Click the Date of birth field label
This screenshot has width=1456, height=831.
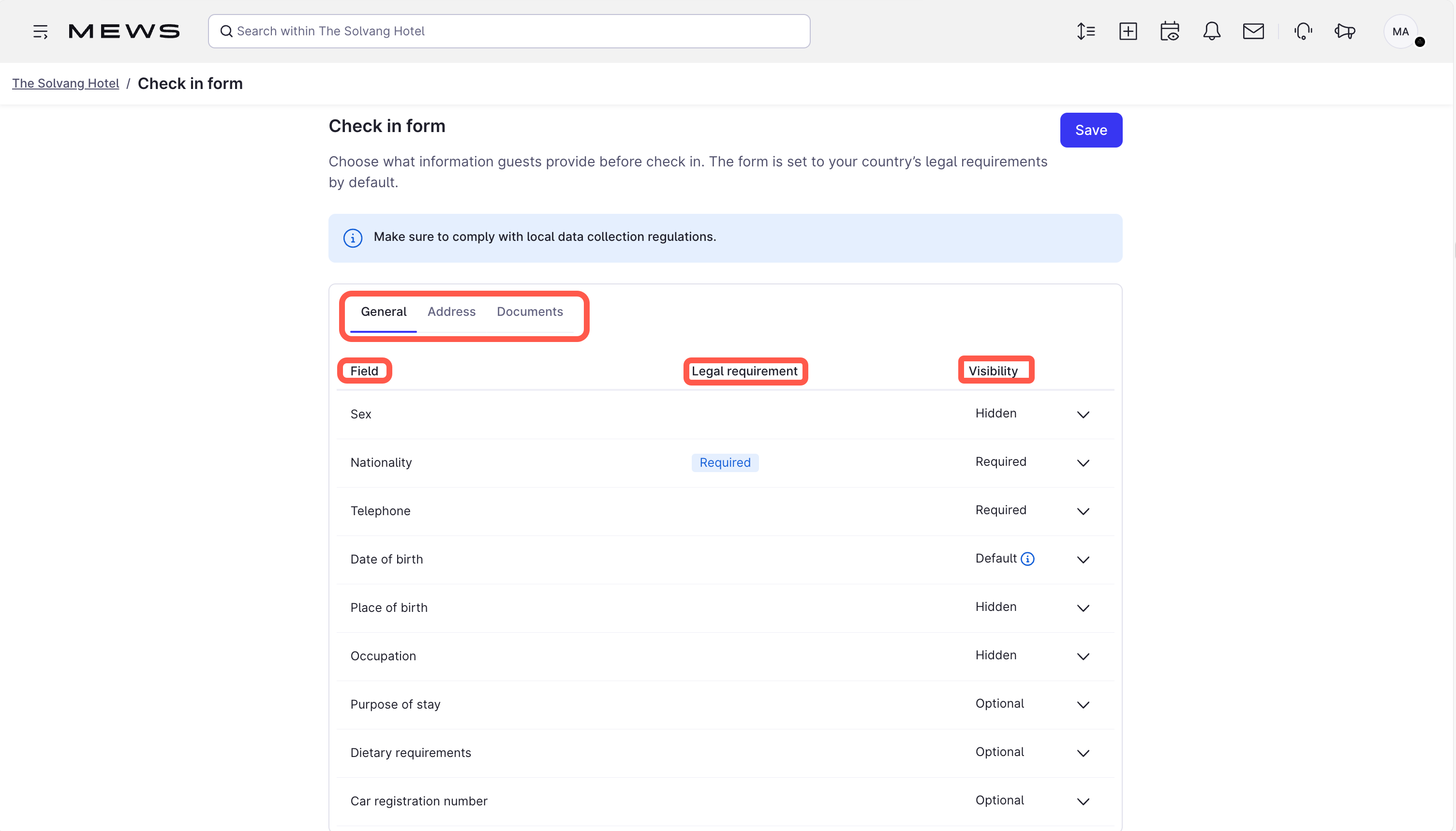point(386,559)
